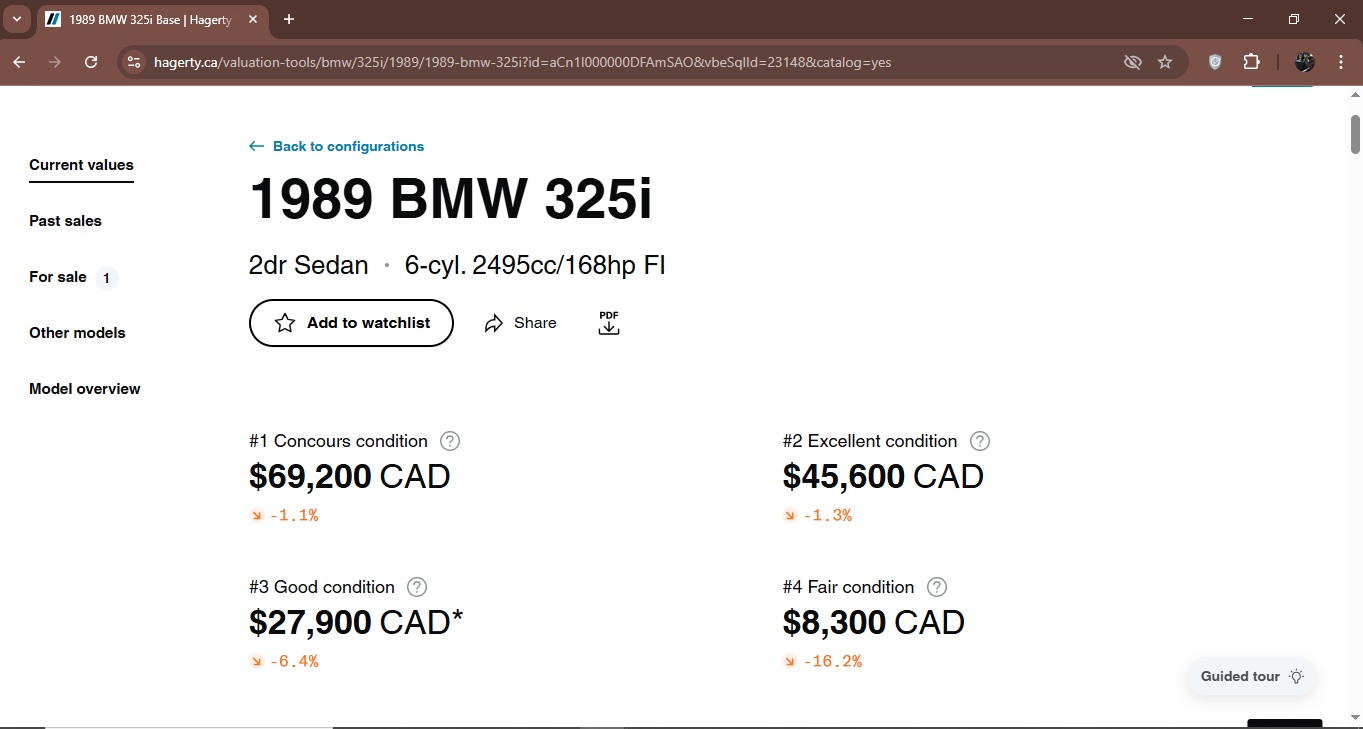The width and height of the screenshot is (1363, 729).
Task: Click the browser back arrow
Action: [19, 62]
